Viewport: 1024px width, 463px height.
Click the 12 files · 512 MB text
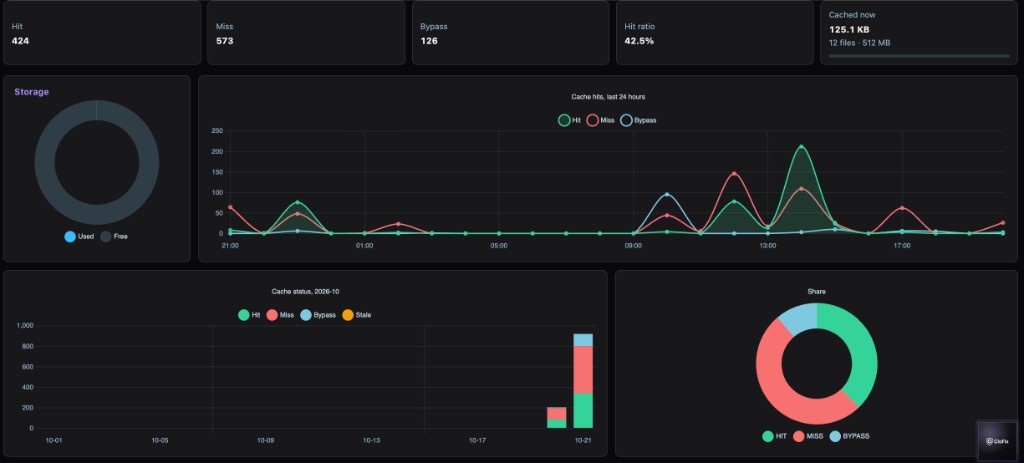pos(859,42)
